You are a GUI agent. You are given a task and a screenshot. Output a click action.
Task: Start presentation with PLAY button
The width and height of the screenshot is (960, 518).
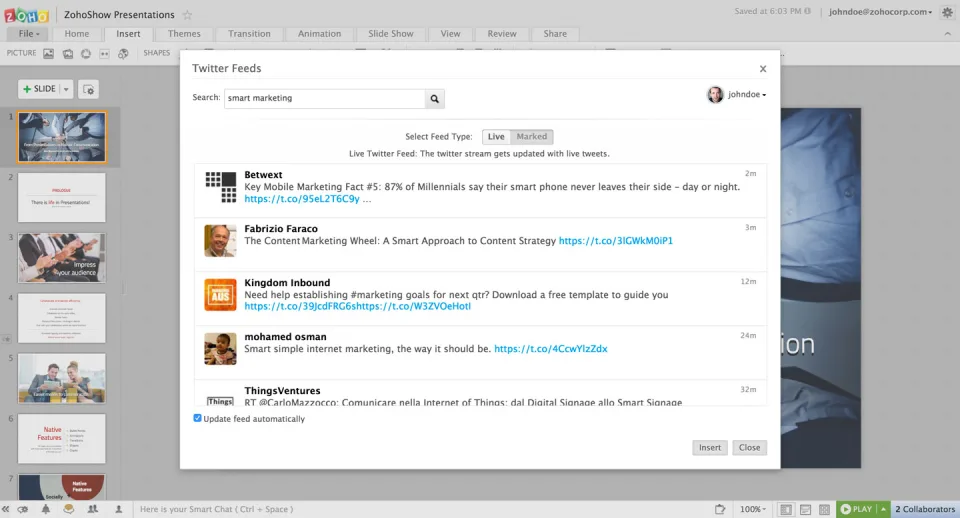pyautogui.click(x=857, y=509)
